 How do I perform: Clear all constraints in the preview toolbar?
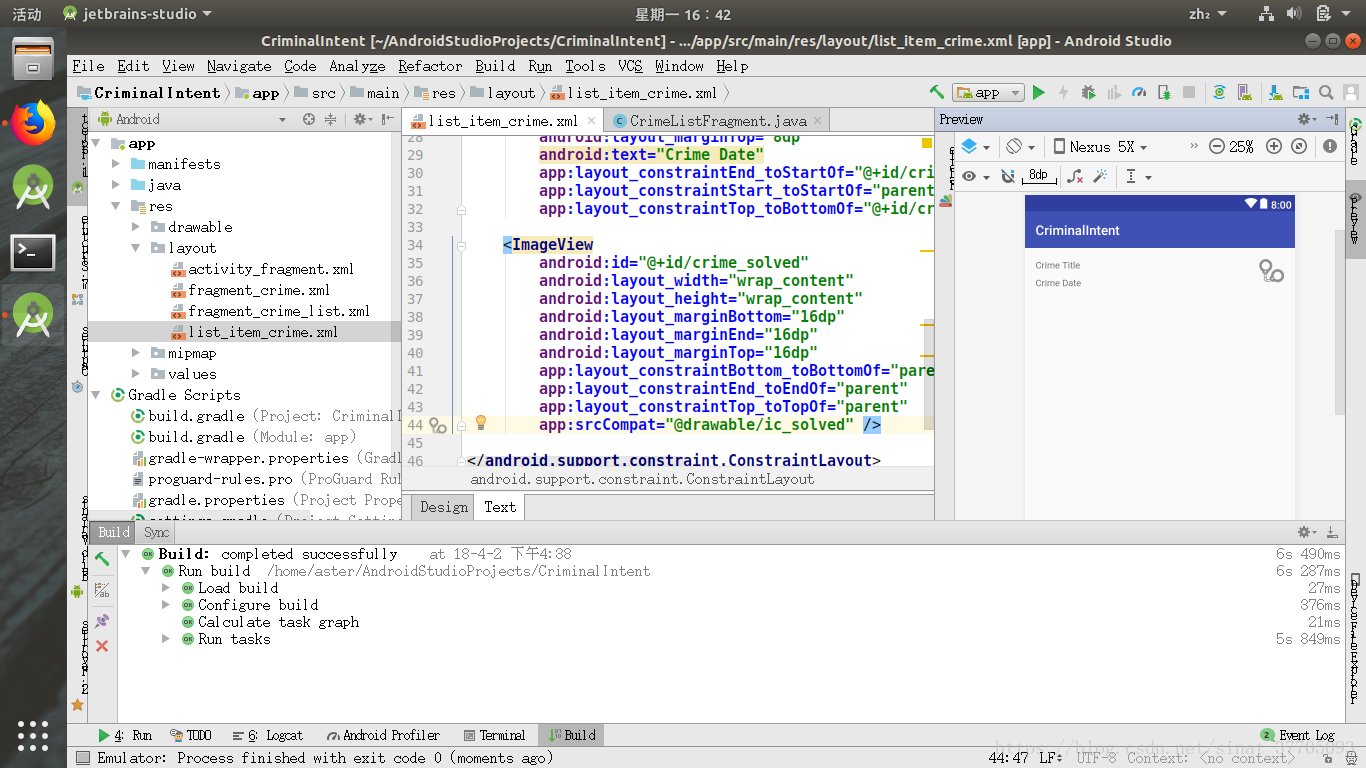(1075, 176)
